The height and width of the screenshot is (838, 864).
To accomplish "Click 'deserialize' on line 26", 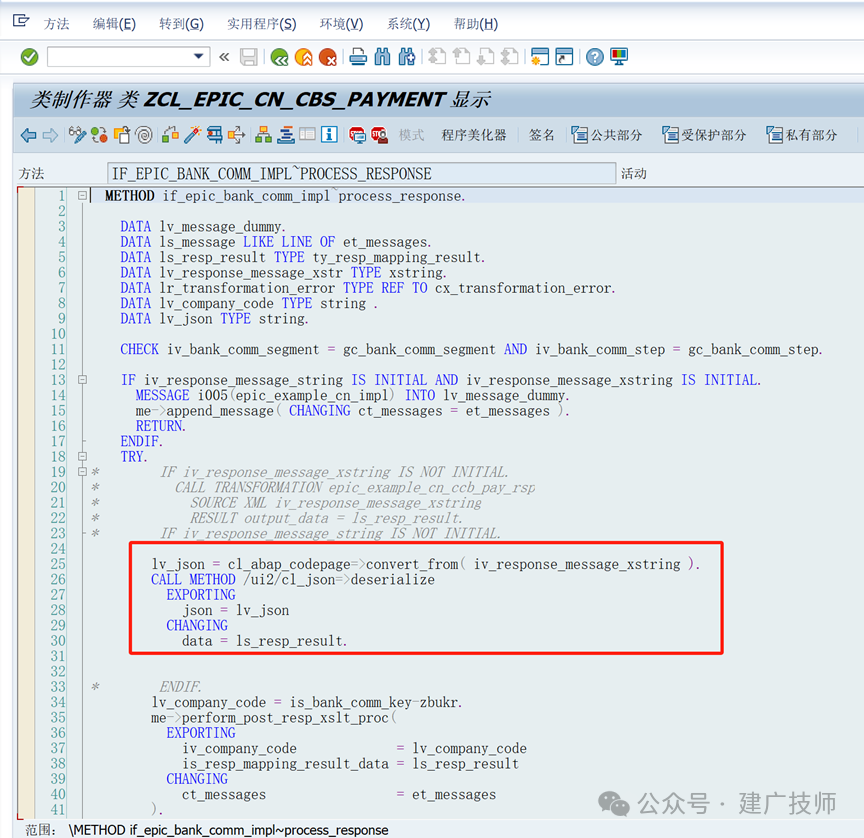I will pos(393,580).
